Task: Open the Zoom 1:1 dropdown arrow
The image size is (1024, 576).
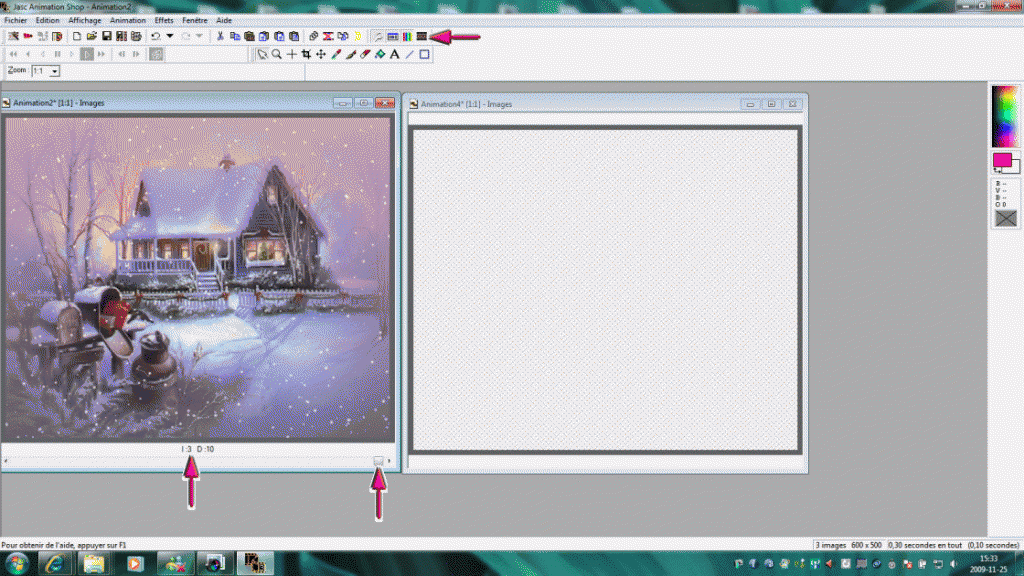Action: tap(55, 71)
